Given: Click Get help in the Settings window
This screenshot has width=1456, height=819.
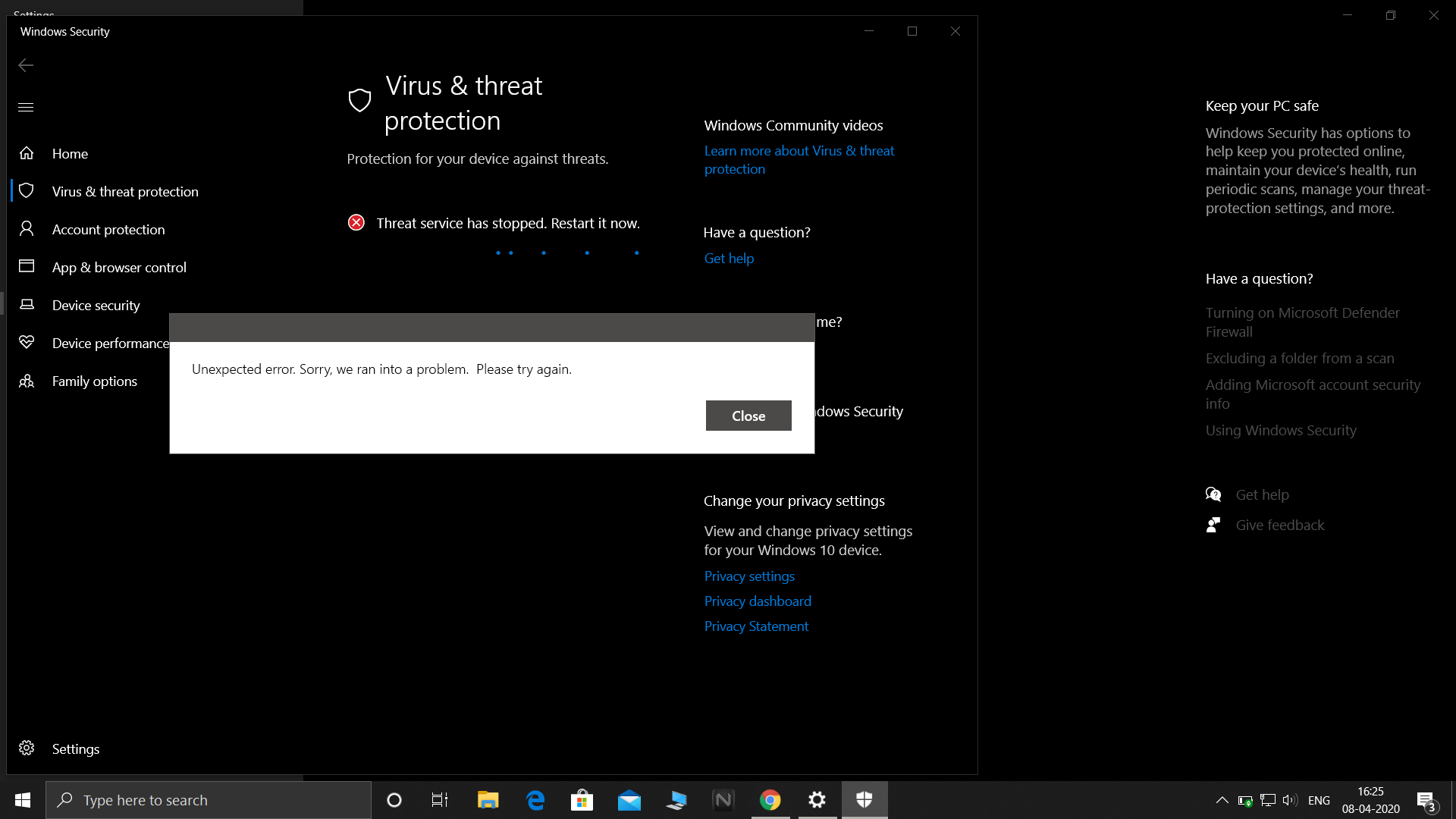Looking at the screenshot, I should point(1262,494).
